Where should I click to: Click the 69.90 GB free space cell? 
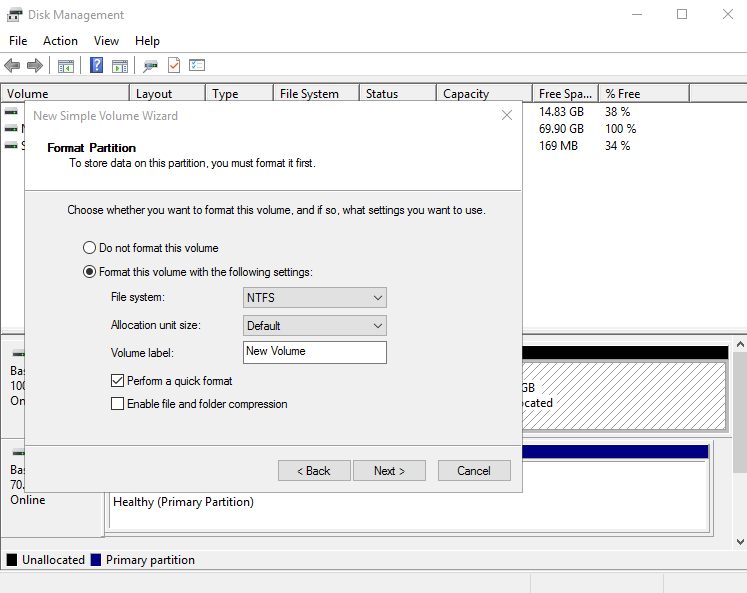tap(561, 129)
